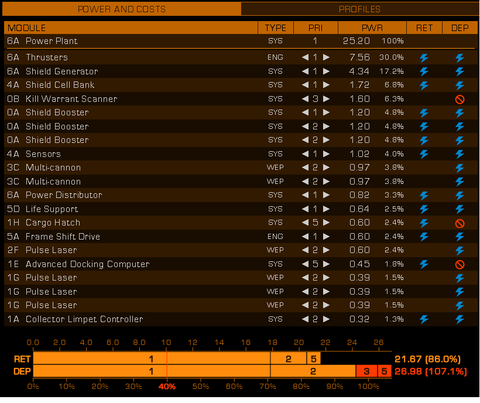Screen dimensions: 480x403
Task: Click Kill Warrant Scanner deployed disabled icon
Action: pyautogui.click(x=460, y=99)
